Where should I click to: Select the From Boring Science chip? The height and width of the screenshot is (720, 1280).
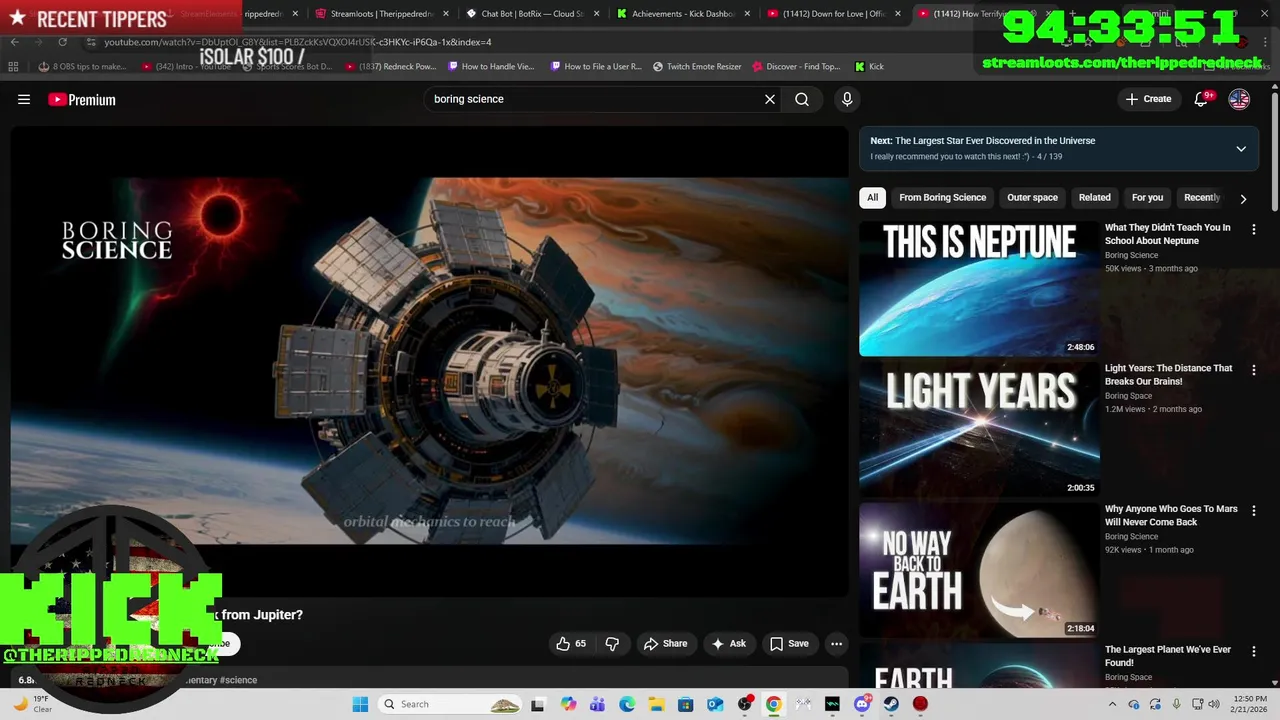(x=942, y=198)
